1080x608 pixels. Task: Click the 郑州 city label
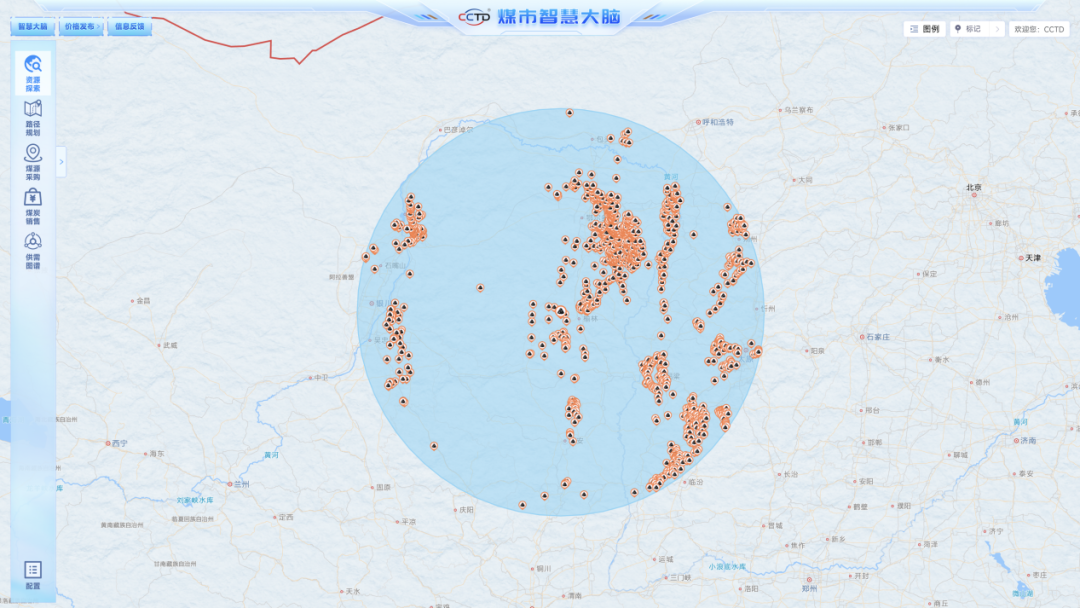coord(809,589)
